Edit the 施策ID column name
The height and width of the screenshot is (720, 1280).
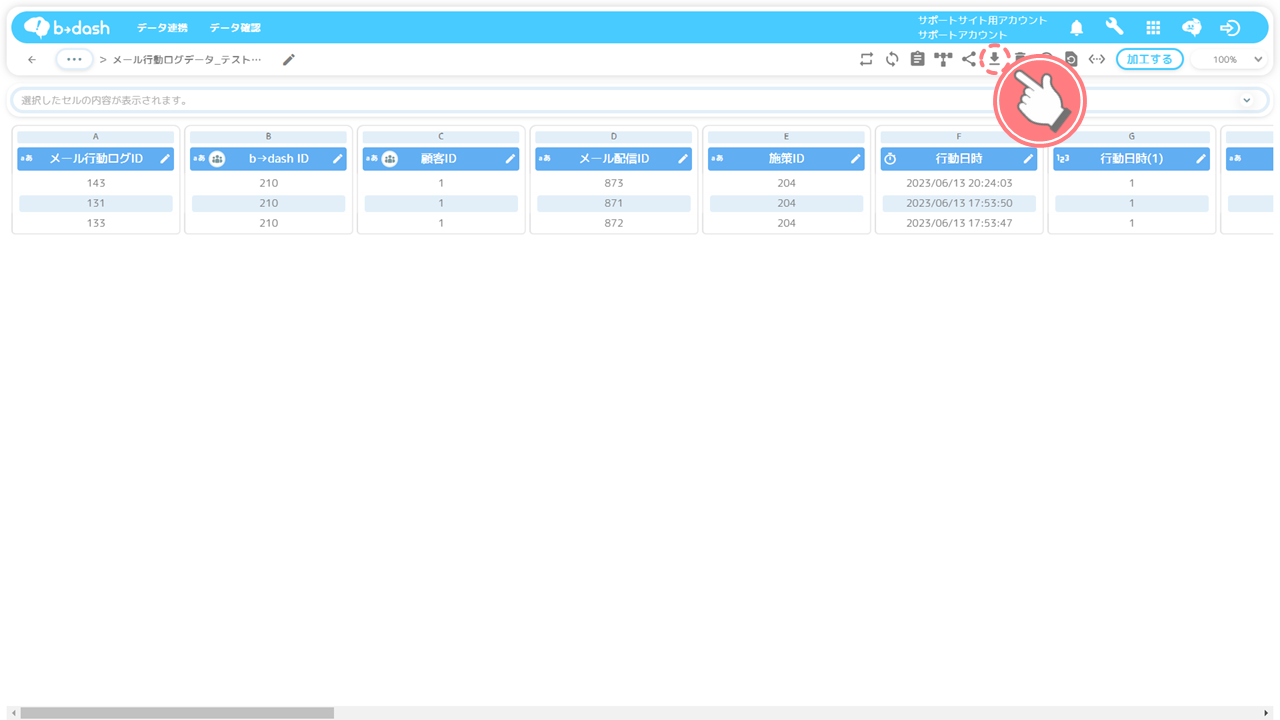pos(856,159)
